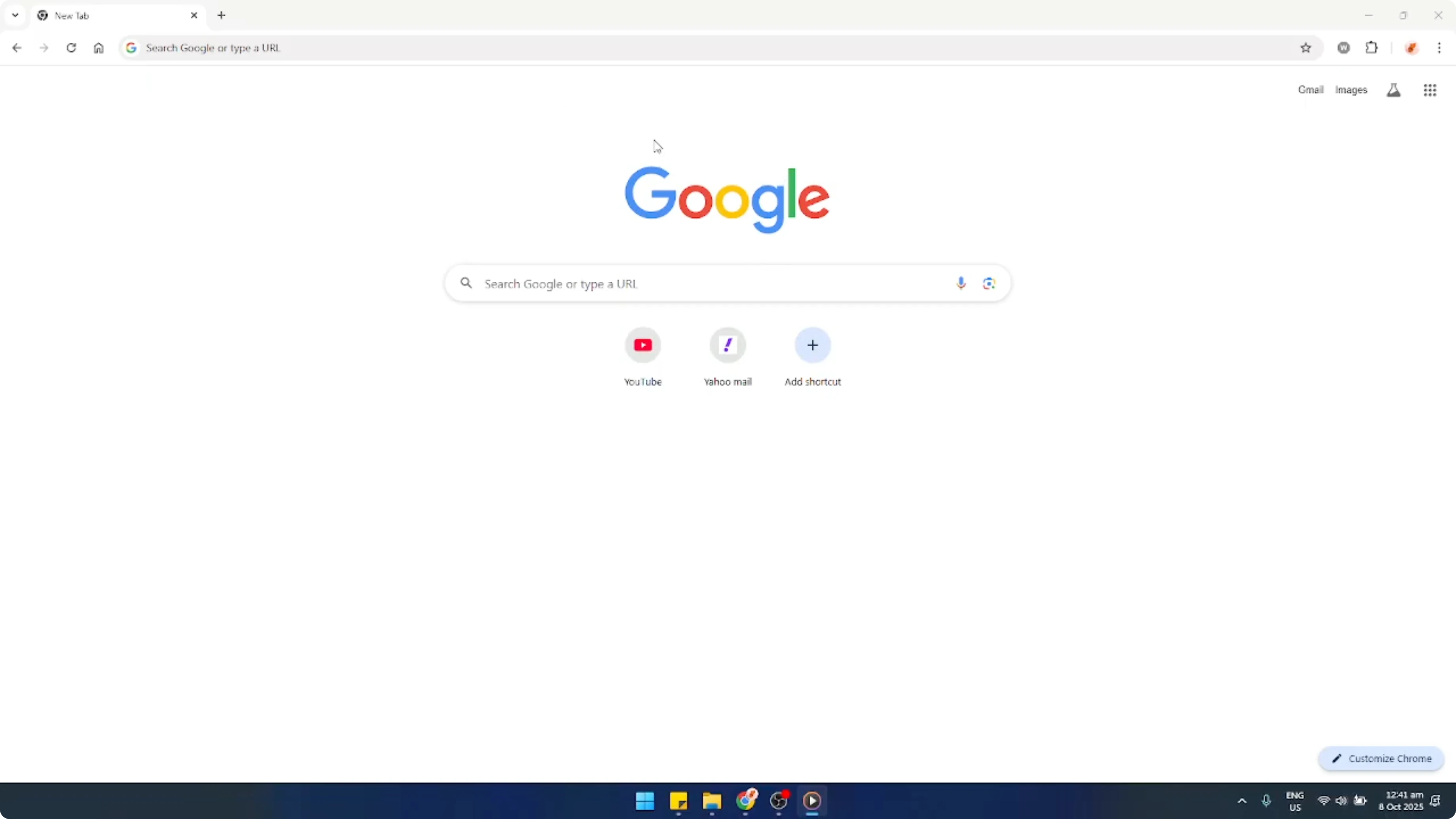This screenshot has width=1456, height=819.
Task: Activate voice search with the microphone icon
Action: coord(961,283)
